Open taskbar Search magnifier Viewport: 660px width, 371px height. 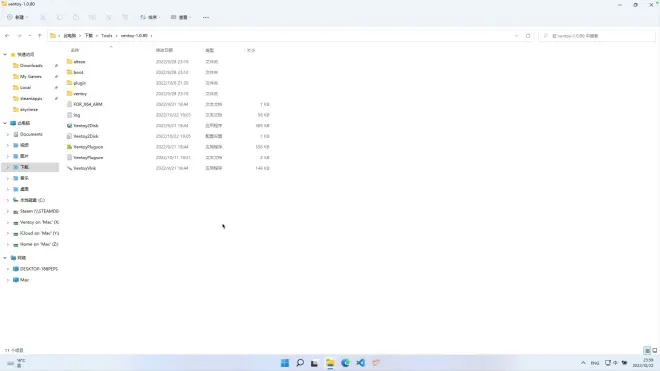pyautogui.click(x=300, y=363)
